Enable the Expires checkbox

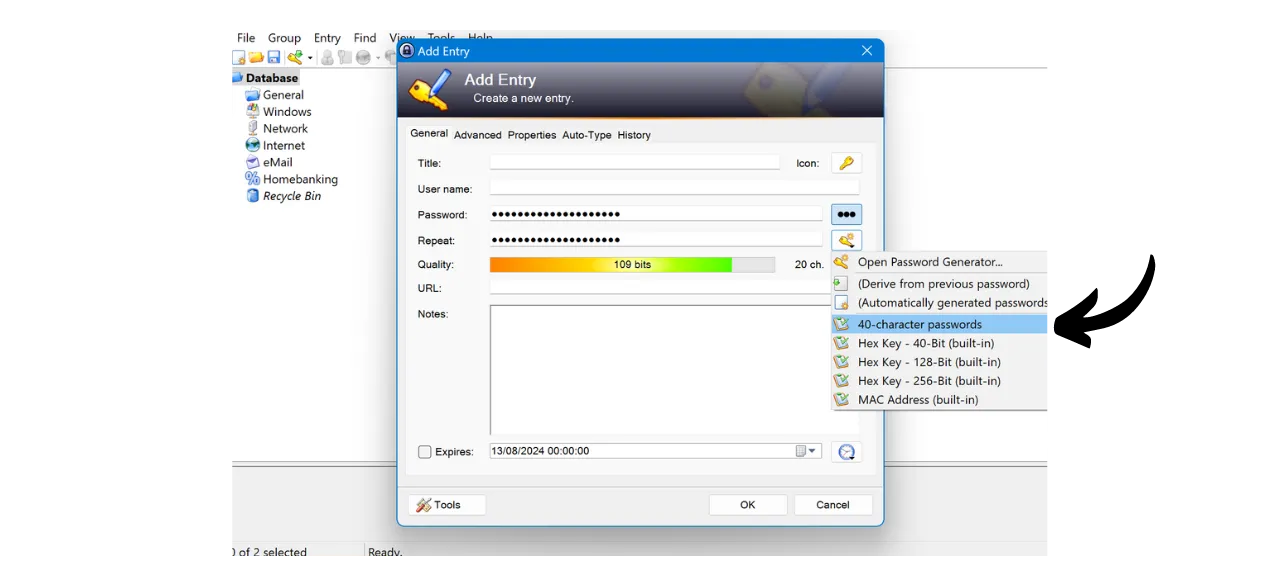pyautogui.click(x=424, y=451)
